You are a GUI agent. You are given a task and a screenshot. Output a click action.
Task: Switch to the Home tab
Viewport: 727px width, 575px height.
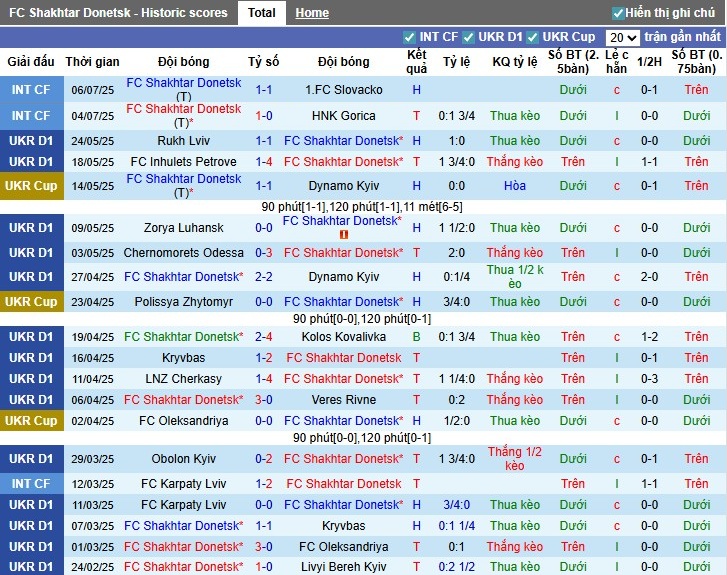[312, 13]
